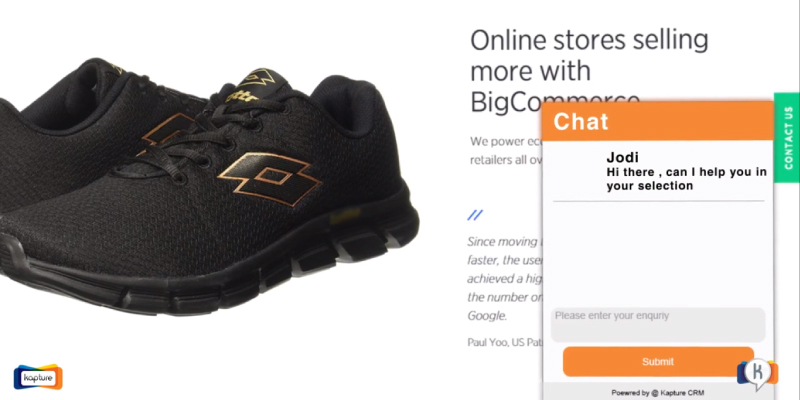Image resolution: width=800 pixels, height=400 pixels.
Task: Click the 'Since moving' testimonial quote text
Action: (505, 279)
